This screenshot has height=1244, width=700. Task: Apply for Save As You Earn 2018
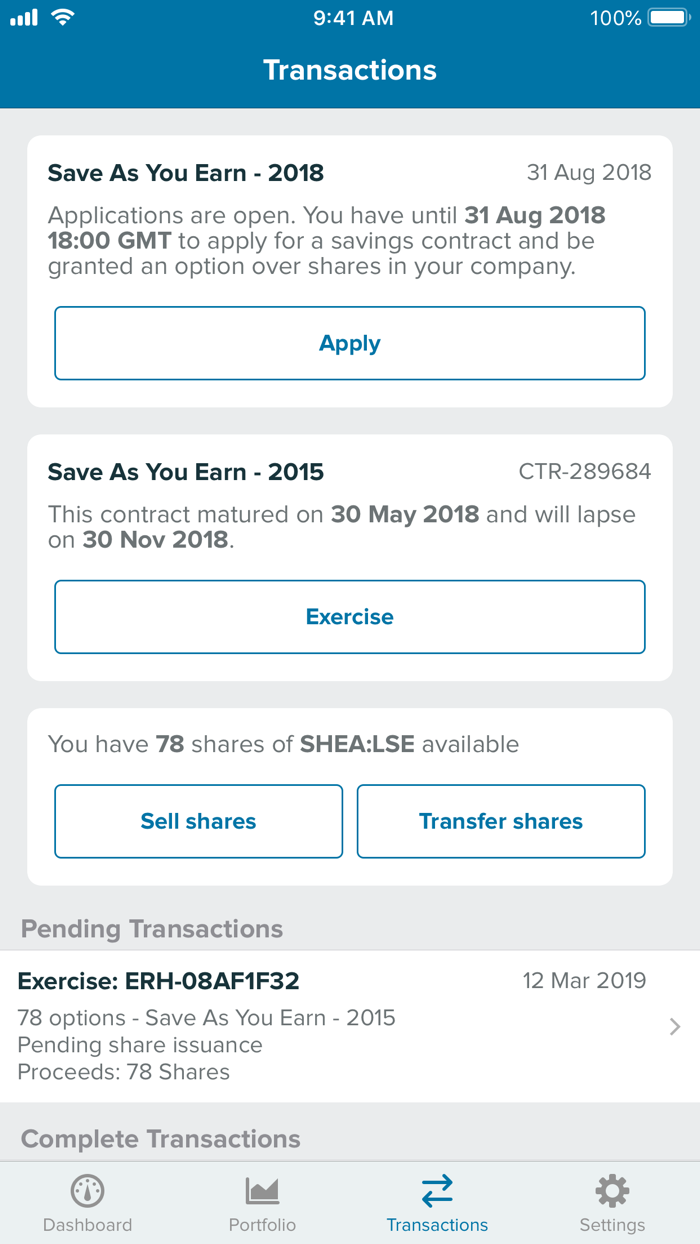point(349,342)
